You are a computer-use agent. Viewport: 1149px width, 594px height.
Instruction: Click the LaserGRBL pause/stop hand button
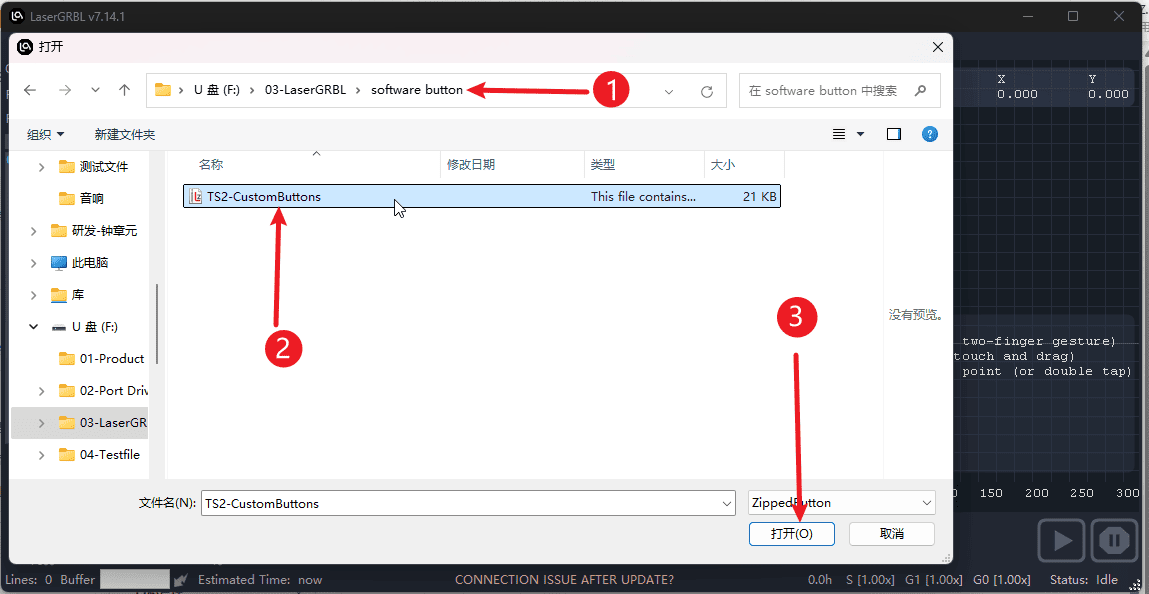[x=1113, y=541]
